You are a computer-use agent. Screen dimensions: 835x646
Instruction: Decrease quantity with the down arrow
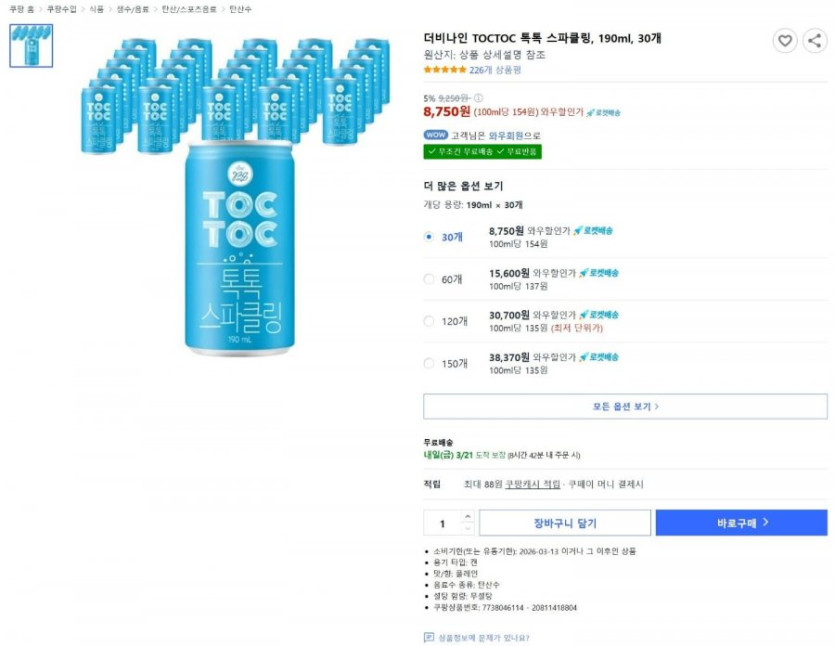pyautogui.click(x=467, y=528)
